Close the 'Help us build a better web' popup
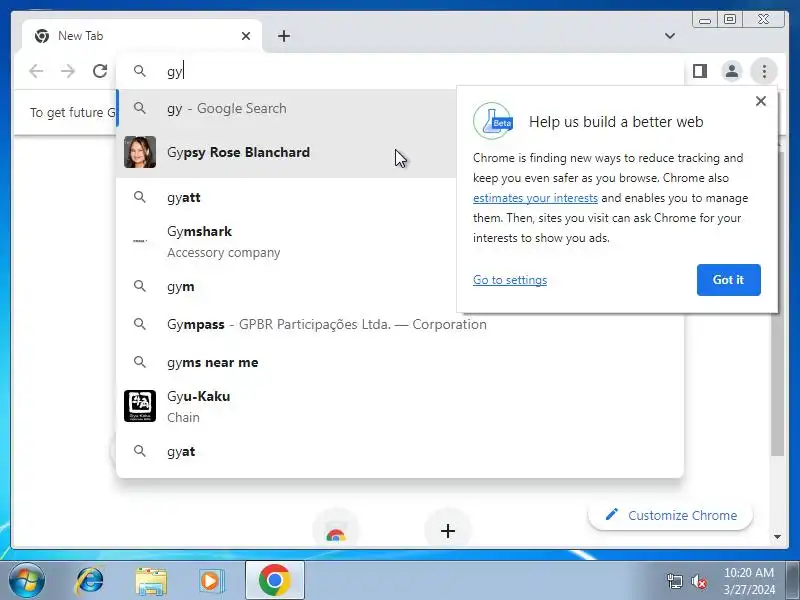800x600 pixels. tap(761, 101)
